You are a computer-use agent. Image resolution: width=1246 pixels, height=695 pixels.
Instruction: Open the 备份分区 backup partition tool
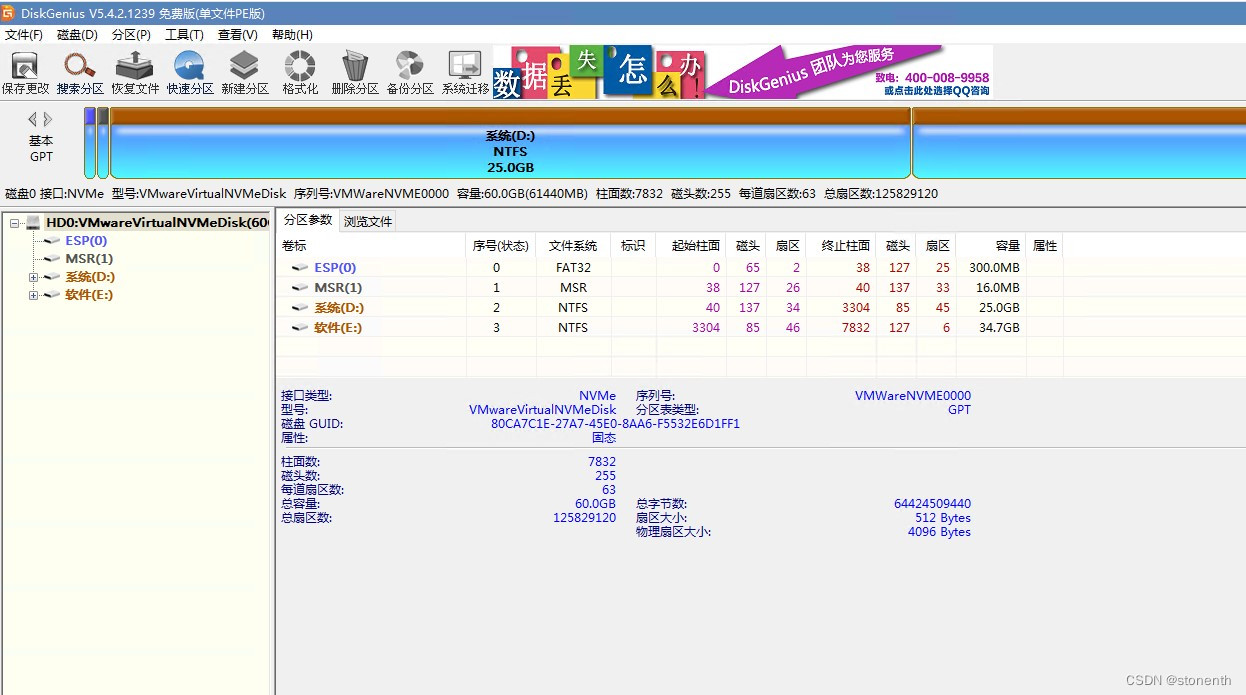click(x=409, y=66)
